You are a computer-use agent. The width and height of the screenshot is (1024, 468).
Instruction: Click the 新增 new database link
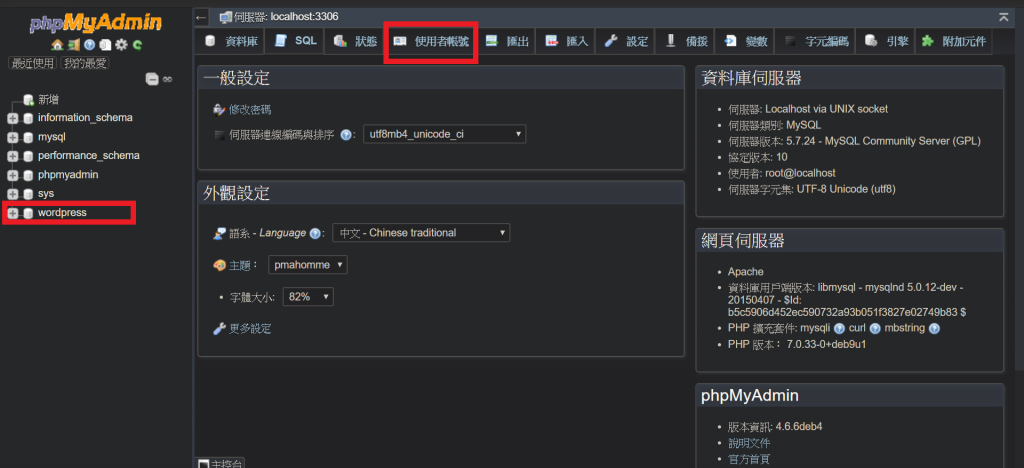[48, 100]
